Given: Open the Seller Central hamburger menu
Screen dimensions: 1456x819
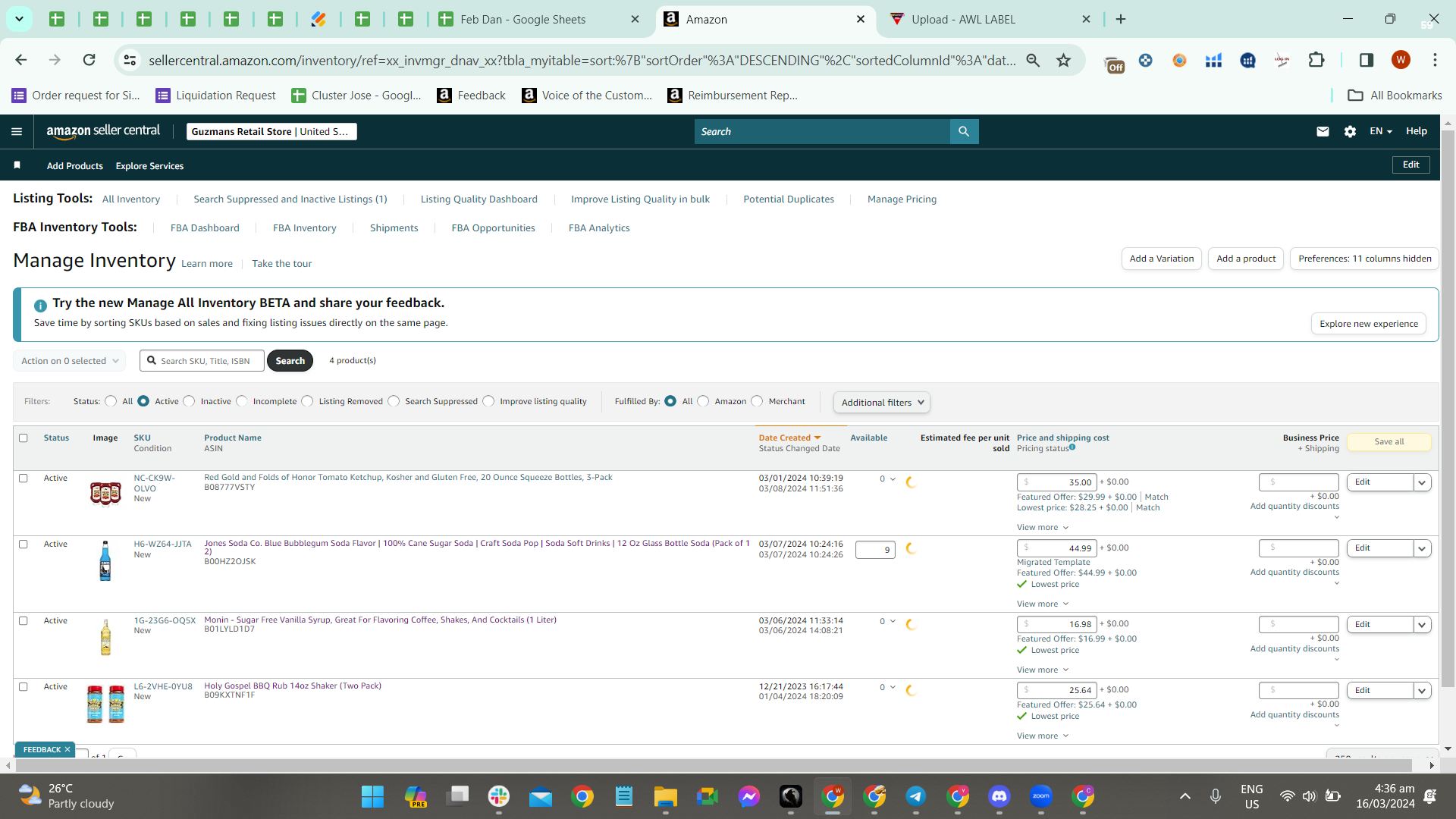Looking at the screenshot, I should (17, 131).
